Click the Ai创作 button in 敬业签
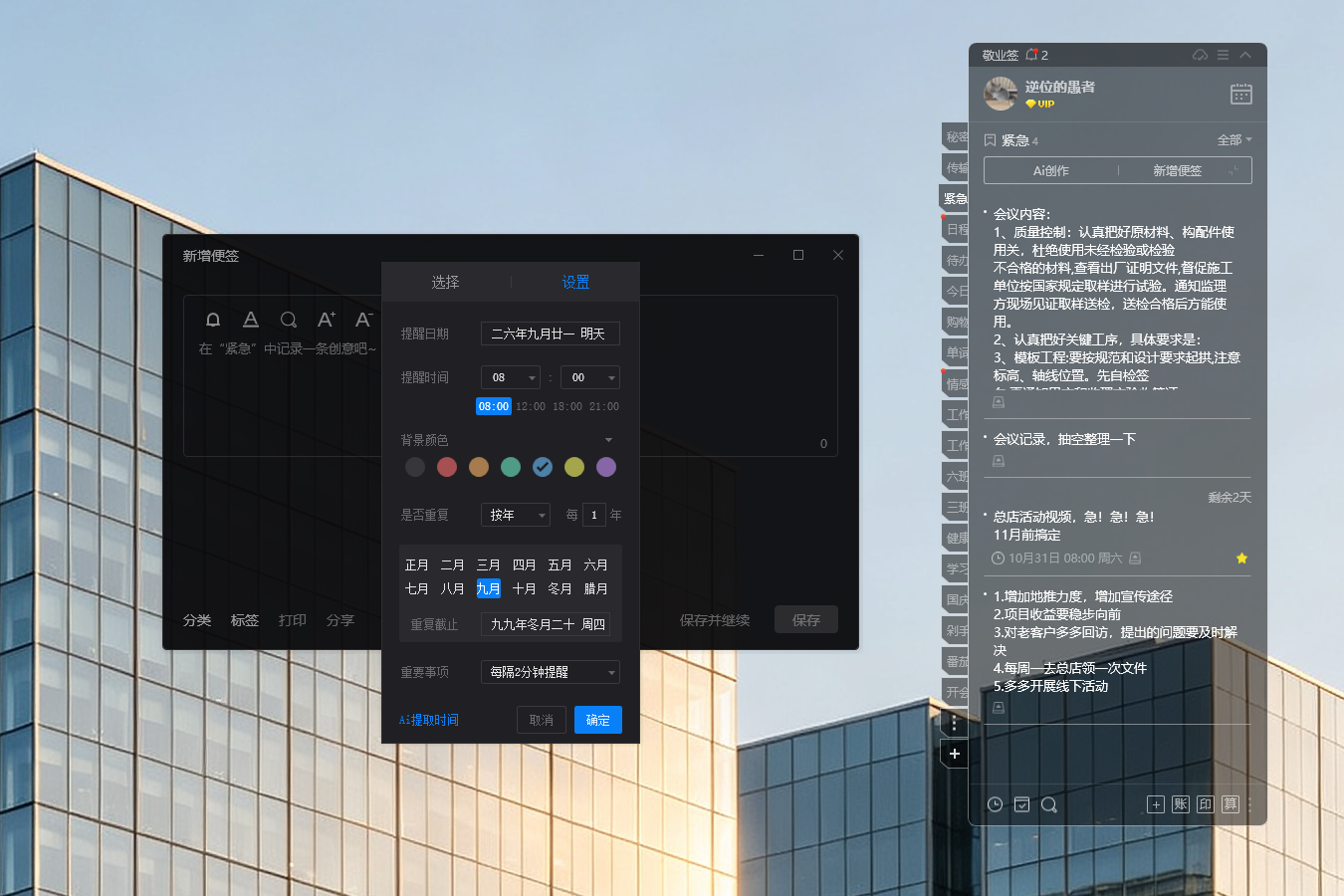1344x896 pixels. (1051, 170)
